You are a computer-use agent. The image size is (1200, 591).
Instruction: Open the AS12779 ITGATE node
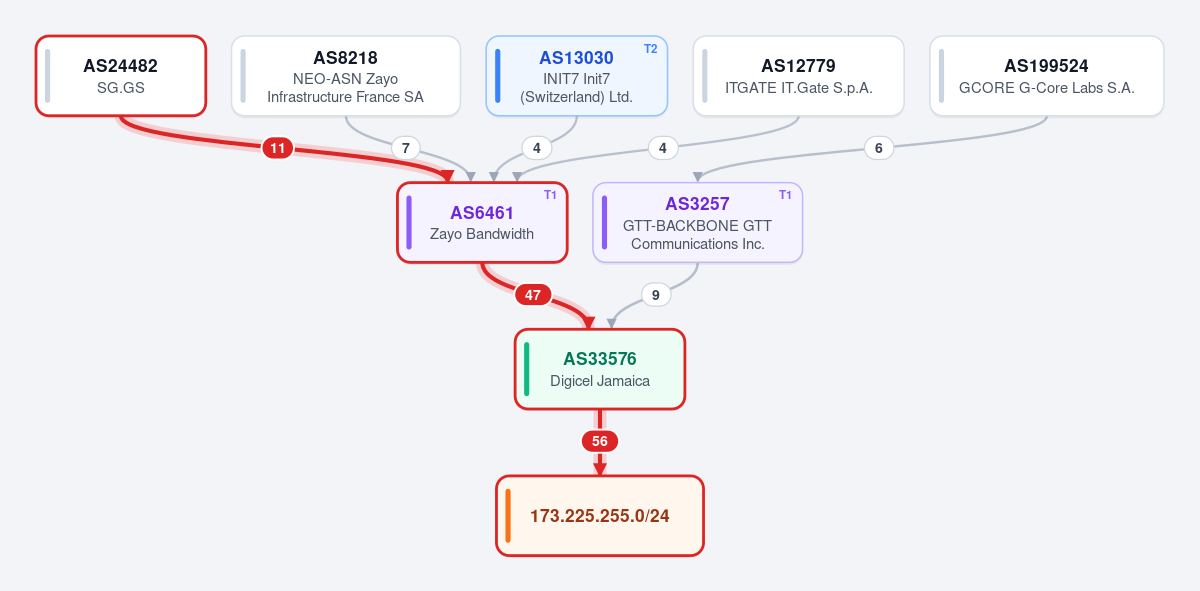[x=799, y=76]
